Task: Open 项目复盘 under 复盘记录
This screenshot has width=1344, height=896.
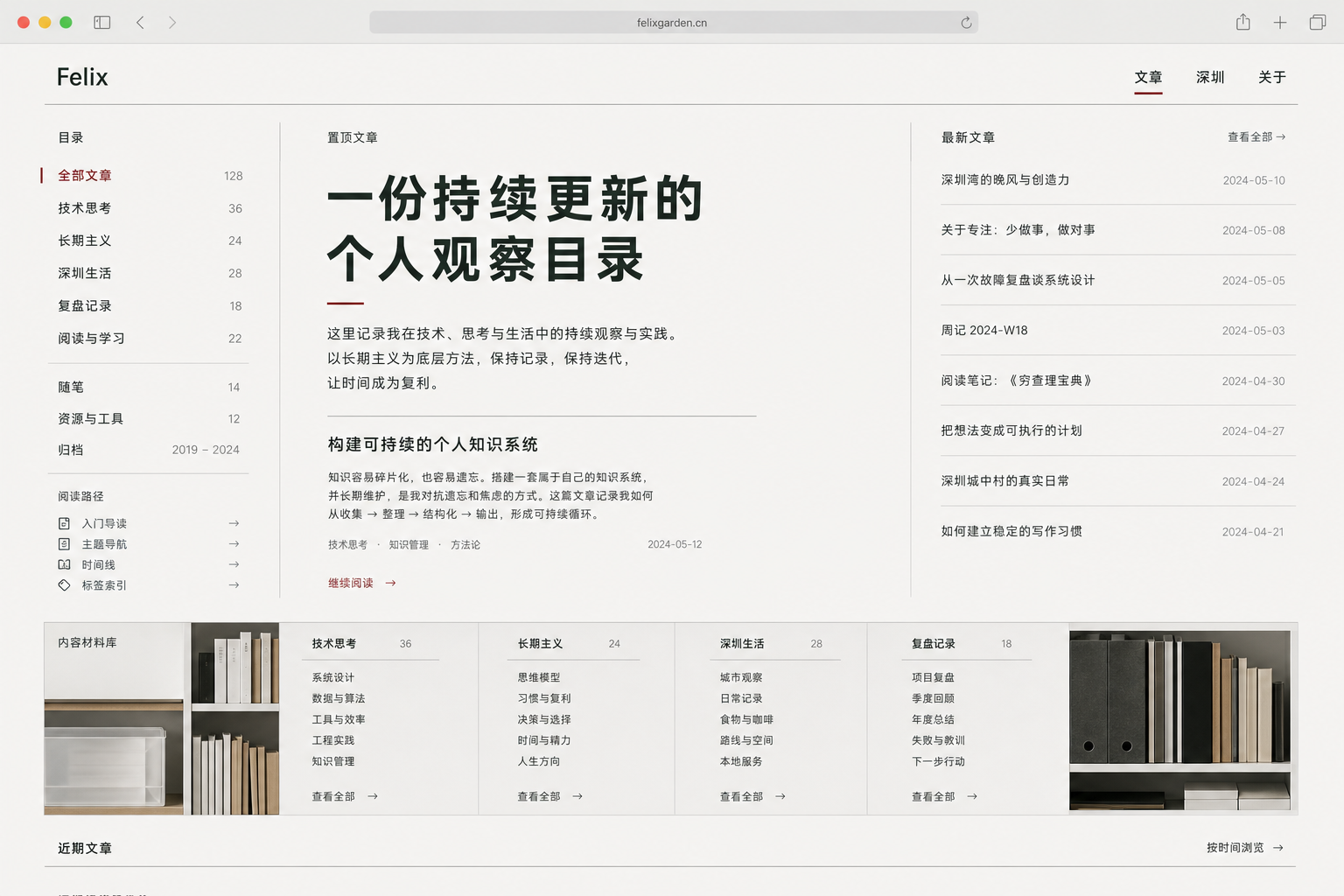Action: (x=933, y=677)
